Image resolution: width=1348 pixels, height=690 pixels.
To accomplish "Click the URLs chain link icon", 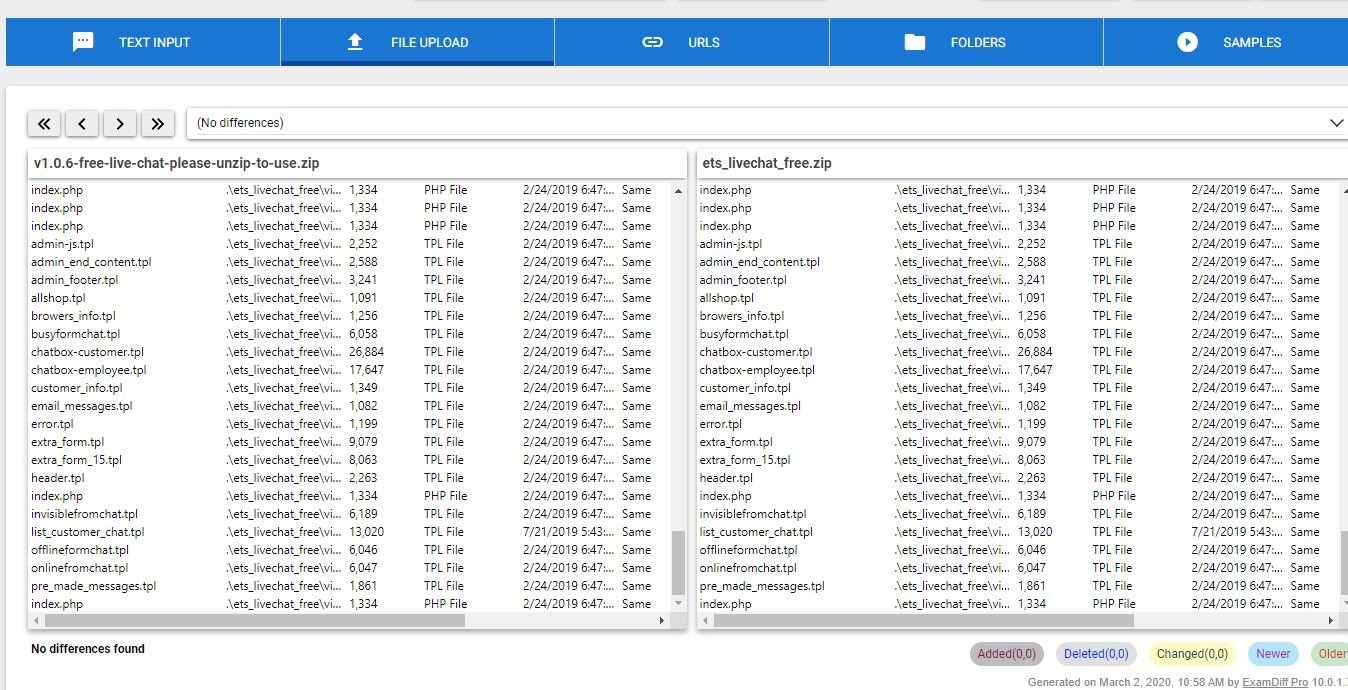I will pyautogui.click(x=652, y=42).
